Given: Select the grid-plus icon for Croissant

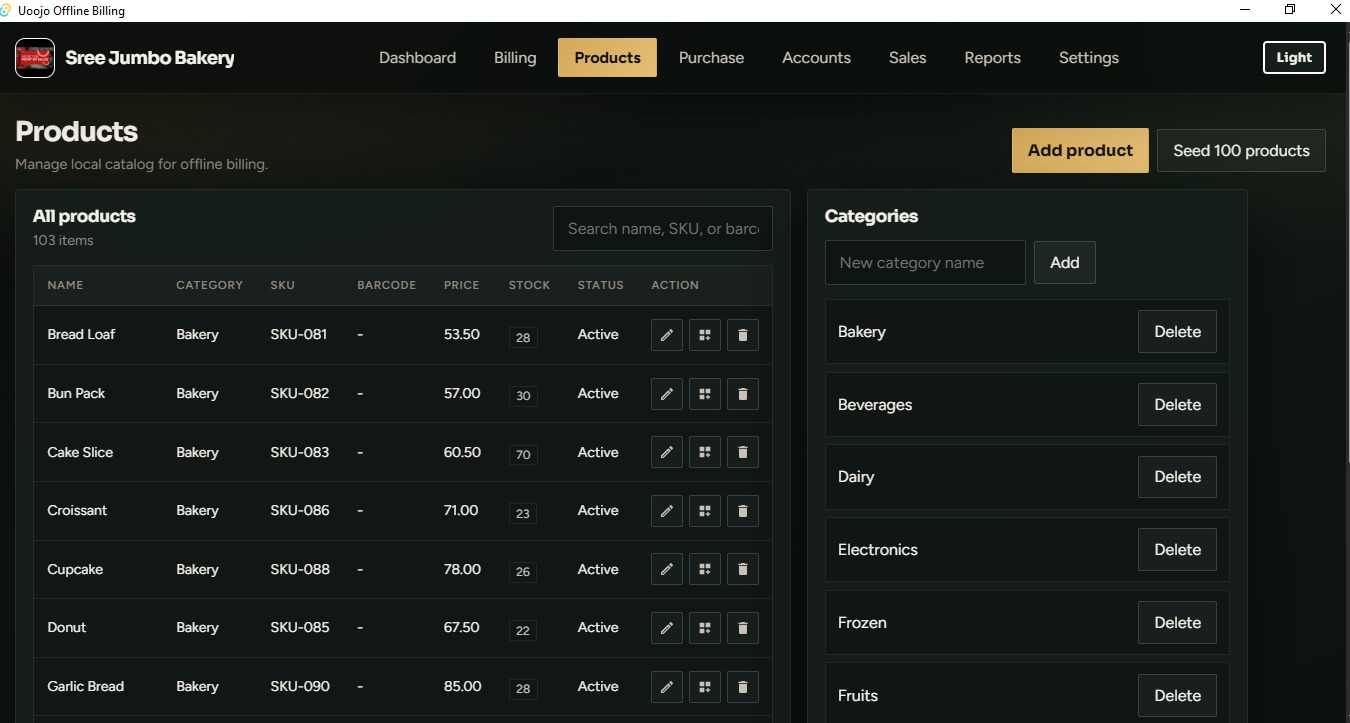Looking at the screenshot, I should [705, 511].
